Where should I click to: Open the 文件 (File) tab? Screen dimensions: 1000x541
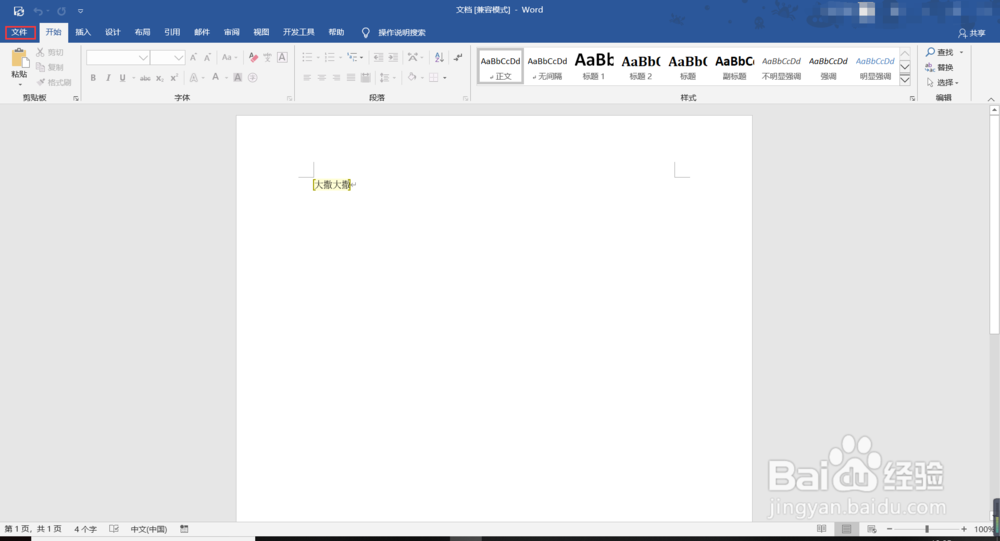coord(20,33)
